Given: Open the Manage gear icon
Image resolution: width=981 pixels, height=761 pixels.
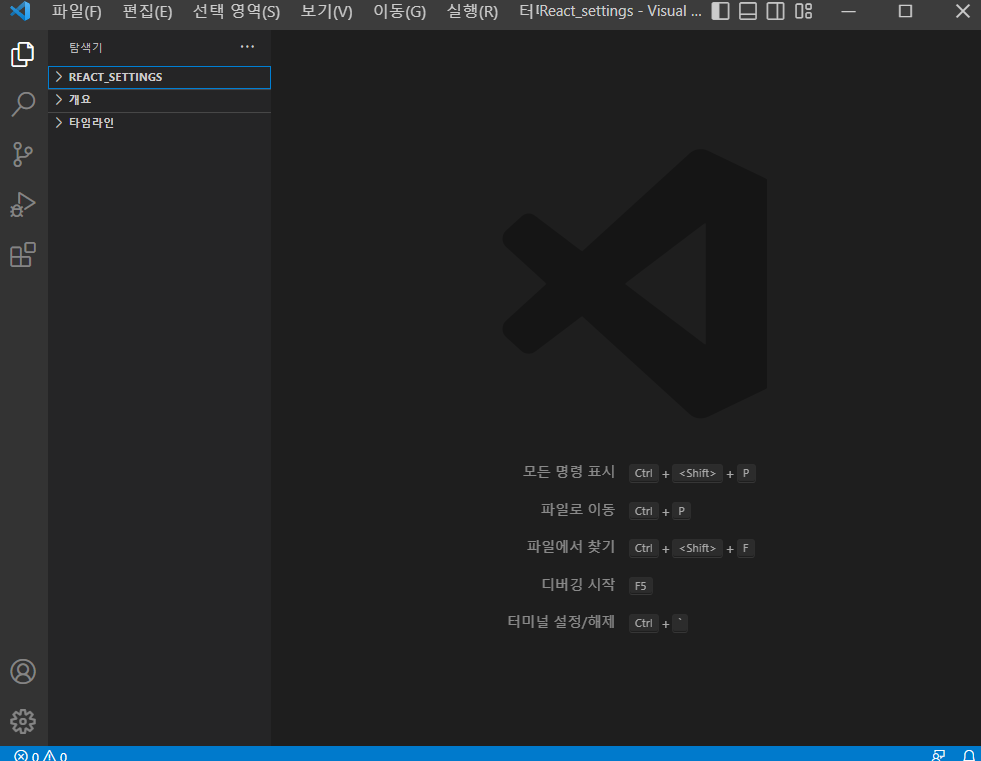Looking at the screenshot, I should [x=23, y=722].
